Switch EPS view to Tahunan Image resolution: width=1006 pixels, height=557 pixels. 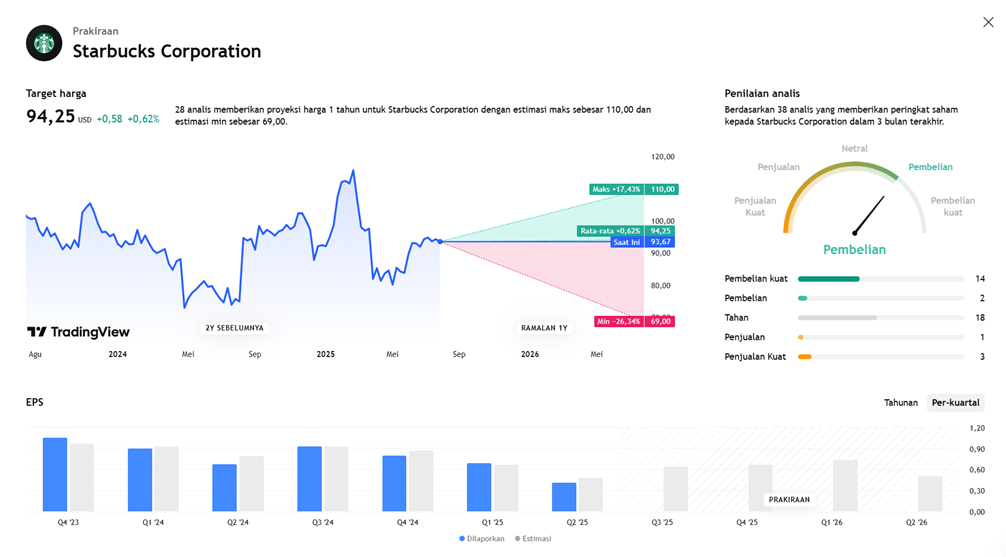point(901,402)
